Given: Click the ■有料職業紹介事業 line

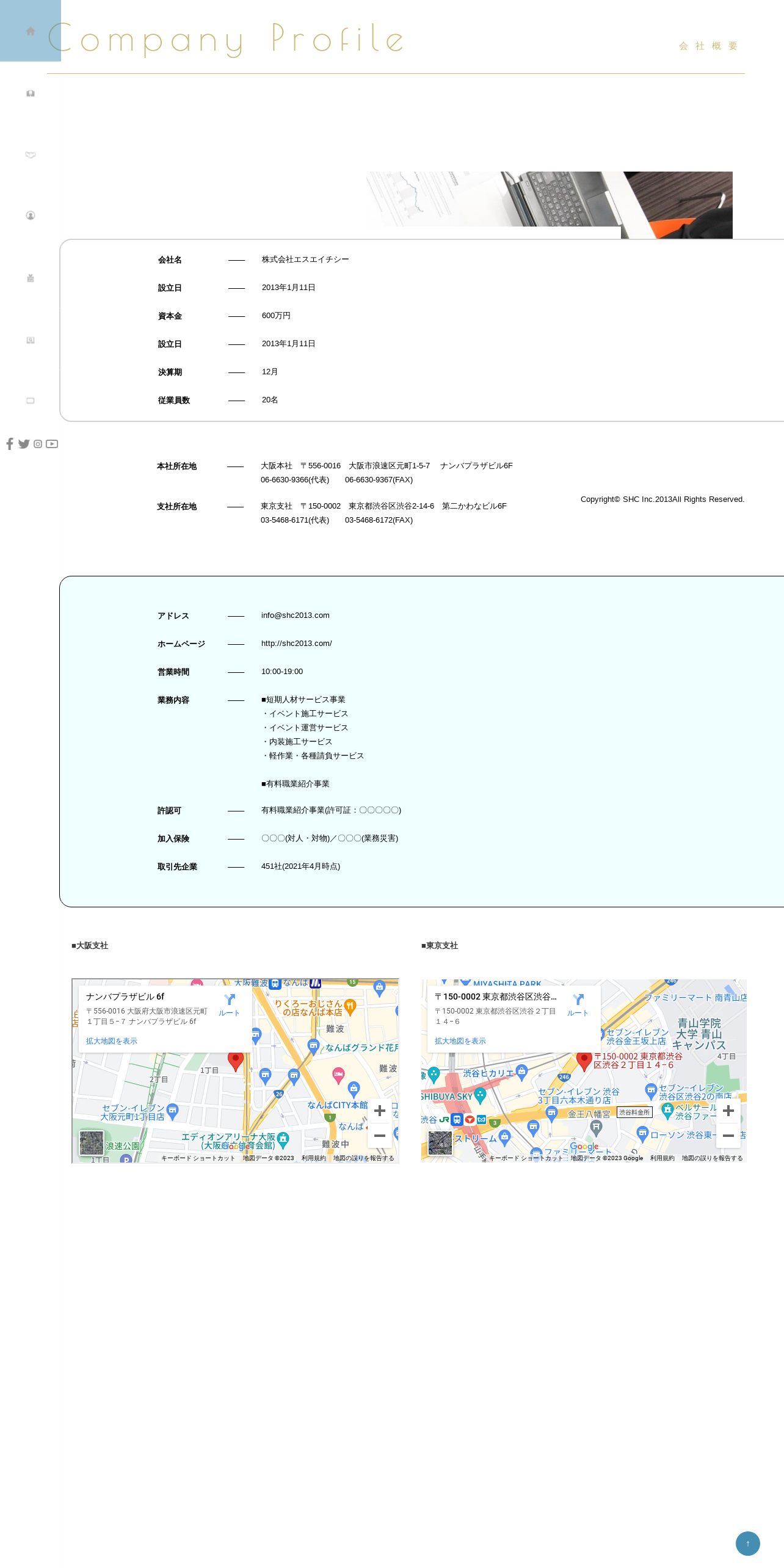Looking at the screenshot, I should point(296,784).
